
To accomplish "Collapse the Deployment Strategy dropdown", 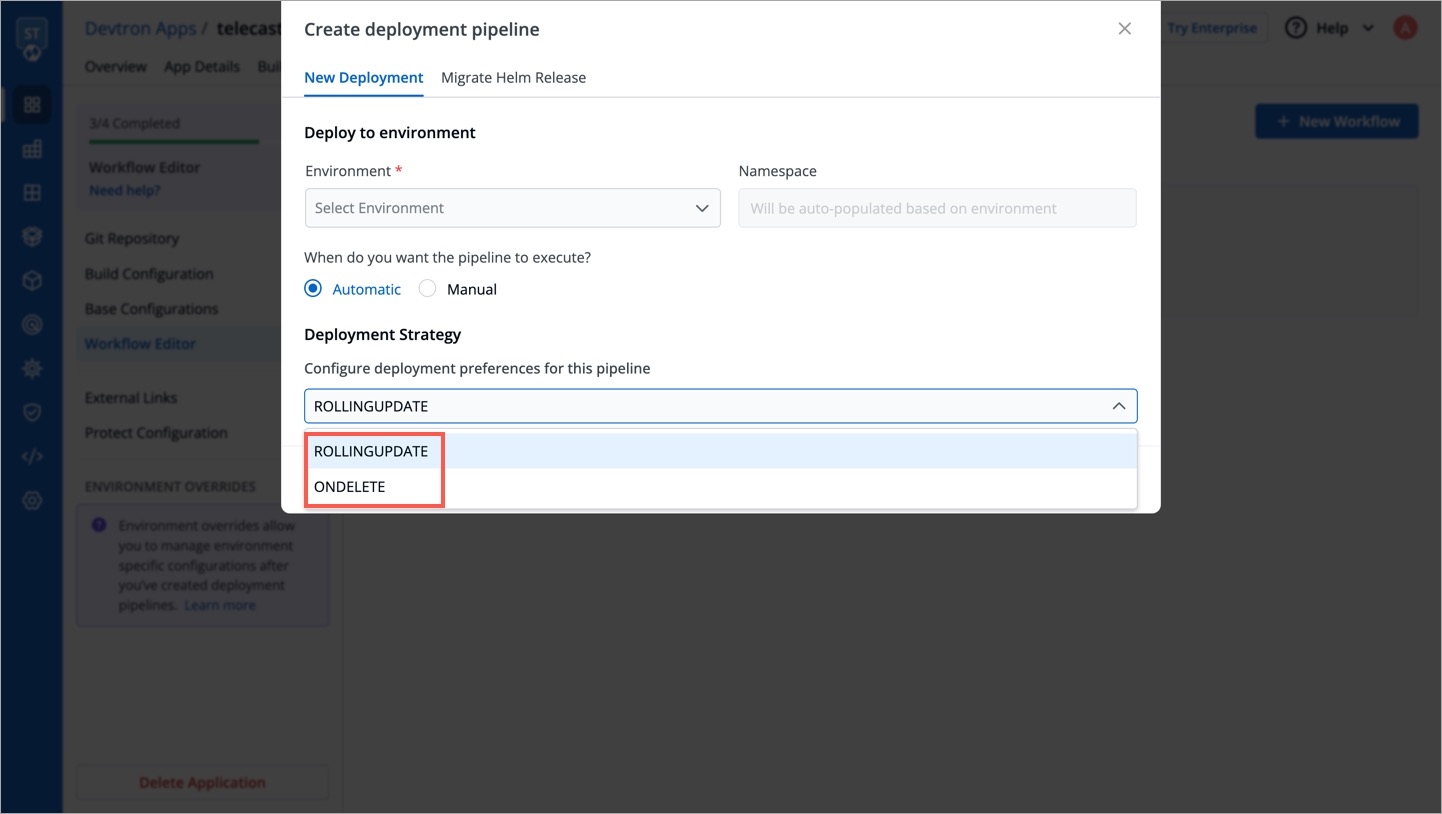I will 1119,406.
